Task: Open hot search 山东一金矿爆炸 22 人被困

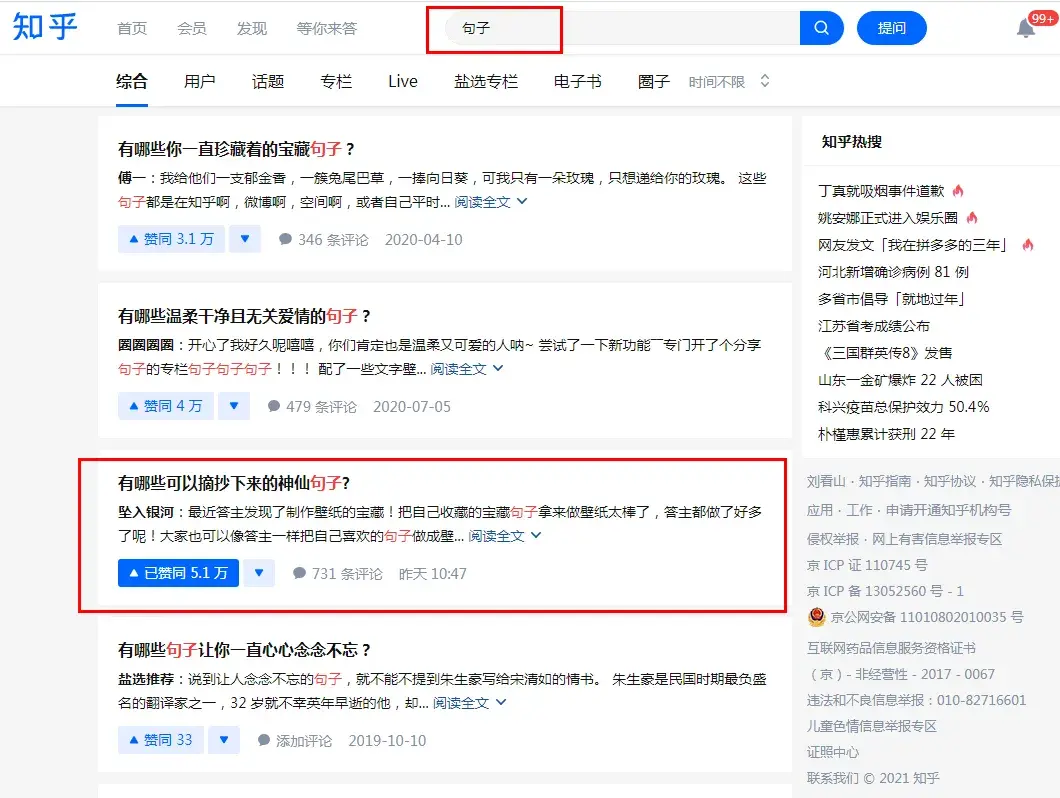Action: (x=900, y=380)
